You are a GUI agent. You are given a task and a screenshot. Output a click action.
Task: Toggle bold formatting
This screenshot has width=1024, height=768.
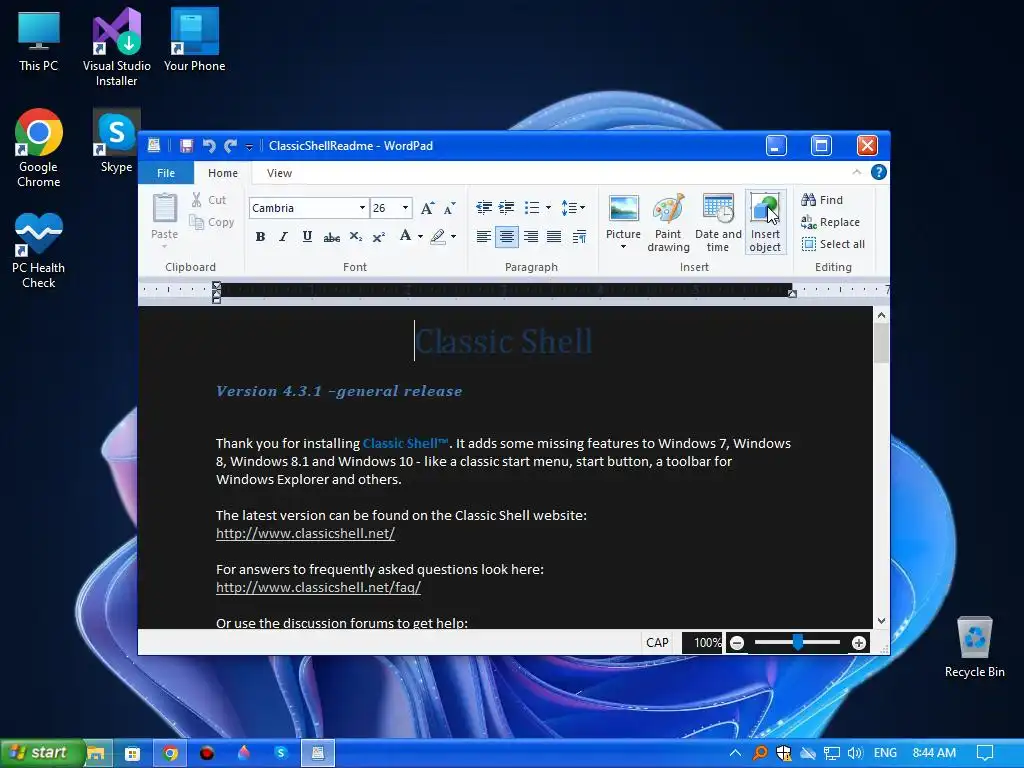point(260,236)
